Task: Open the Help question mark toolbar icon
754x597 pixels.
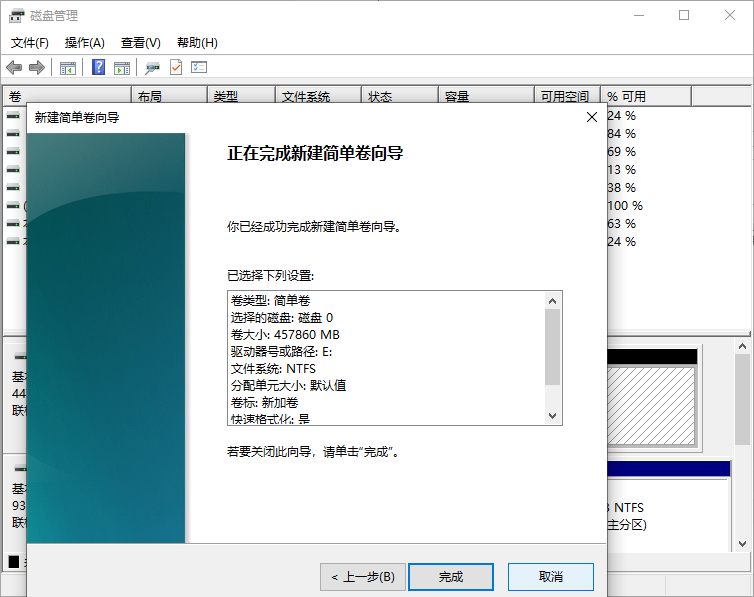Action: coord(99,67)
